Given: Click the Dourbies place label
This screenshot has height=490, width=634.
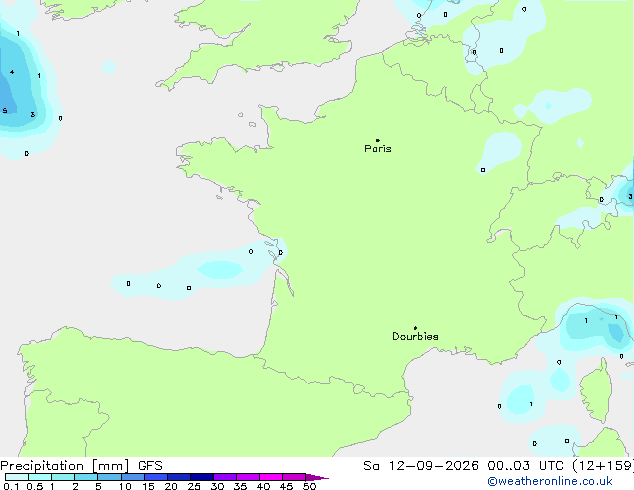Looking at the screenshot, I should pos(415,336).
